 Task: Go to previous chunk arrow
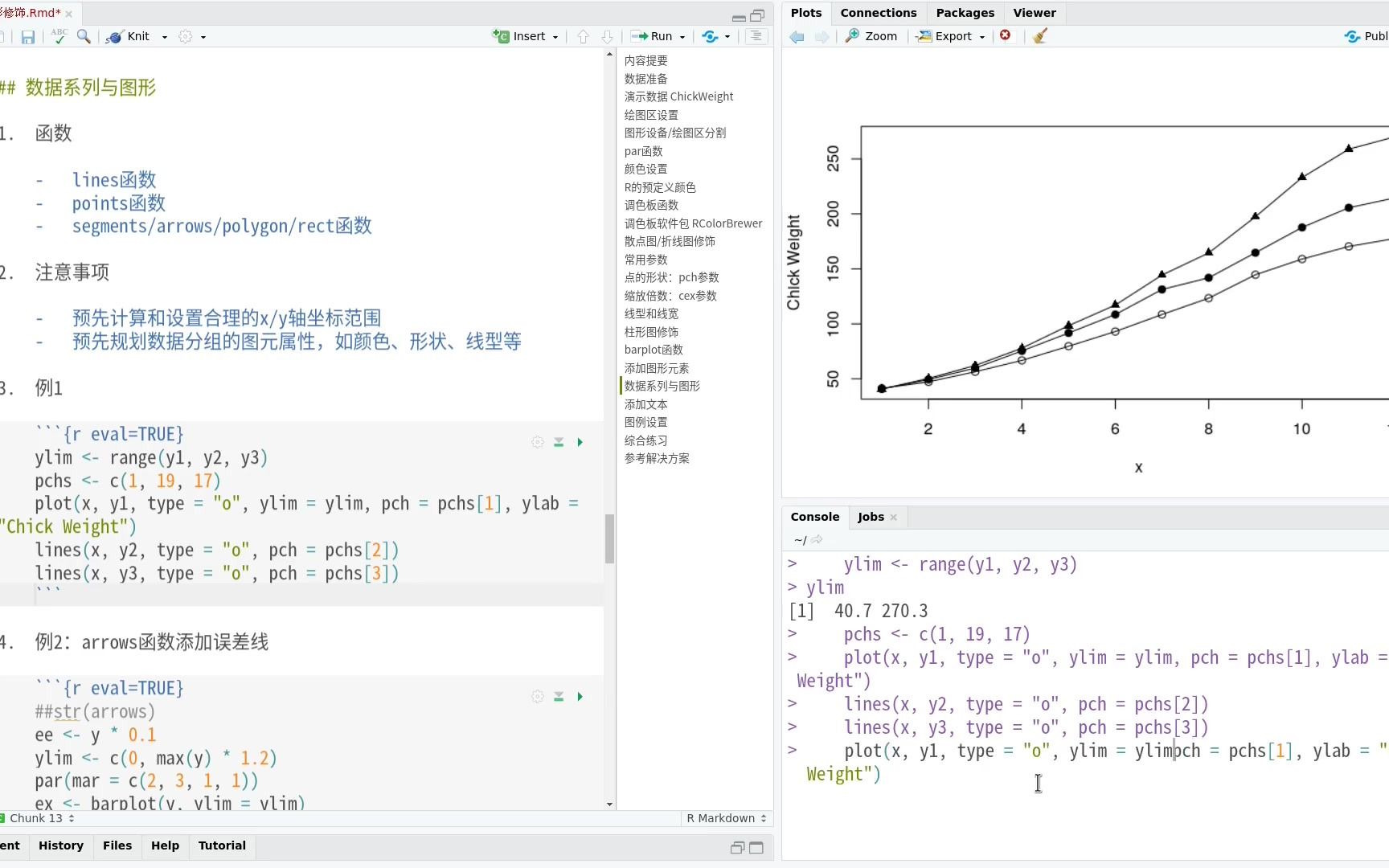pos(584,36)
